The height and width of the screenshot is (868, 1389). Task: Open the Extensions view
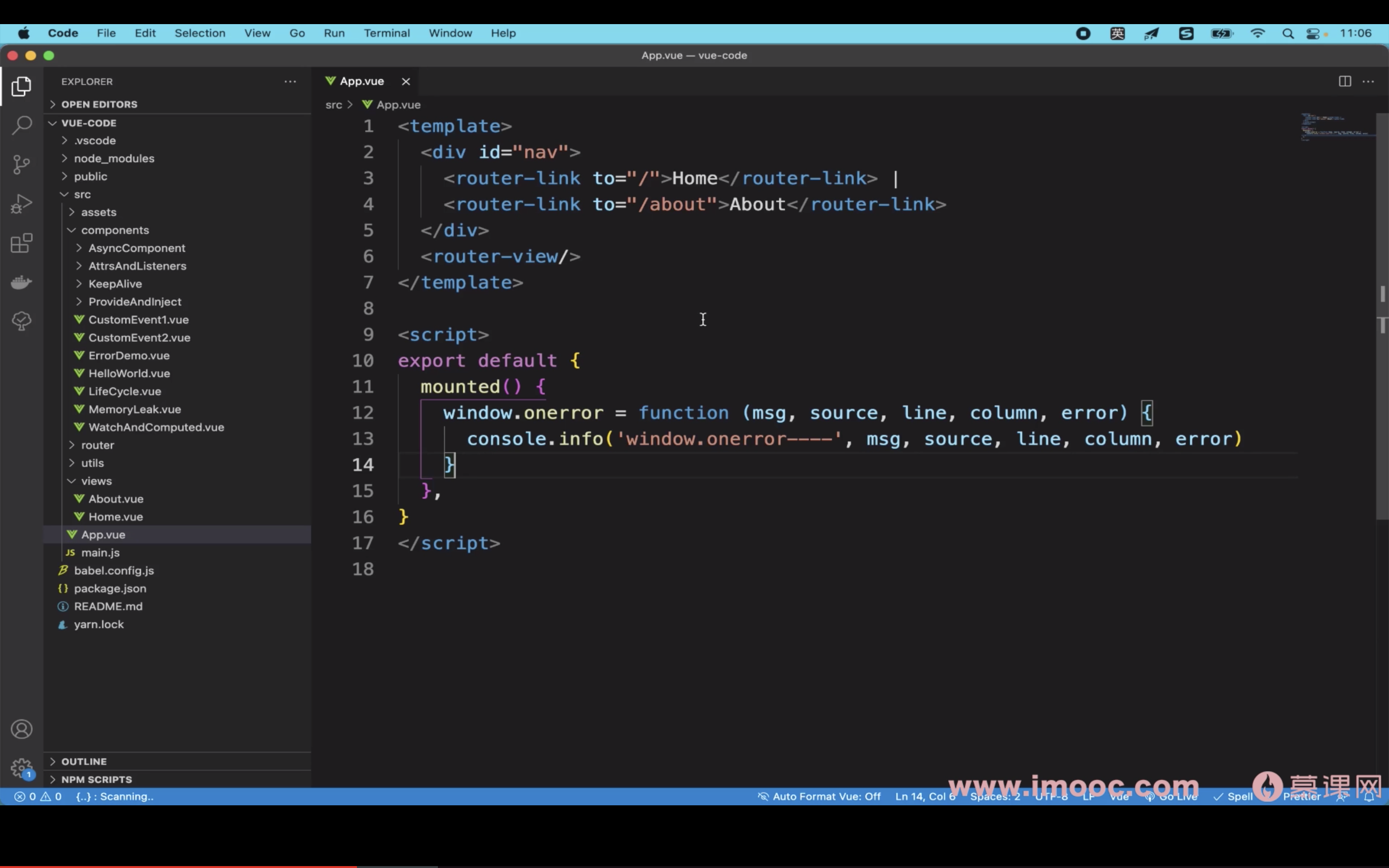(21, 244)
